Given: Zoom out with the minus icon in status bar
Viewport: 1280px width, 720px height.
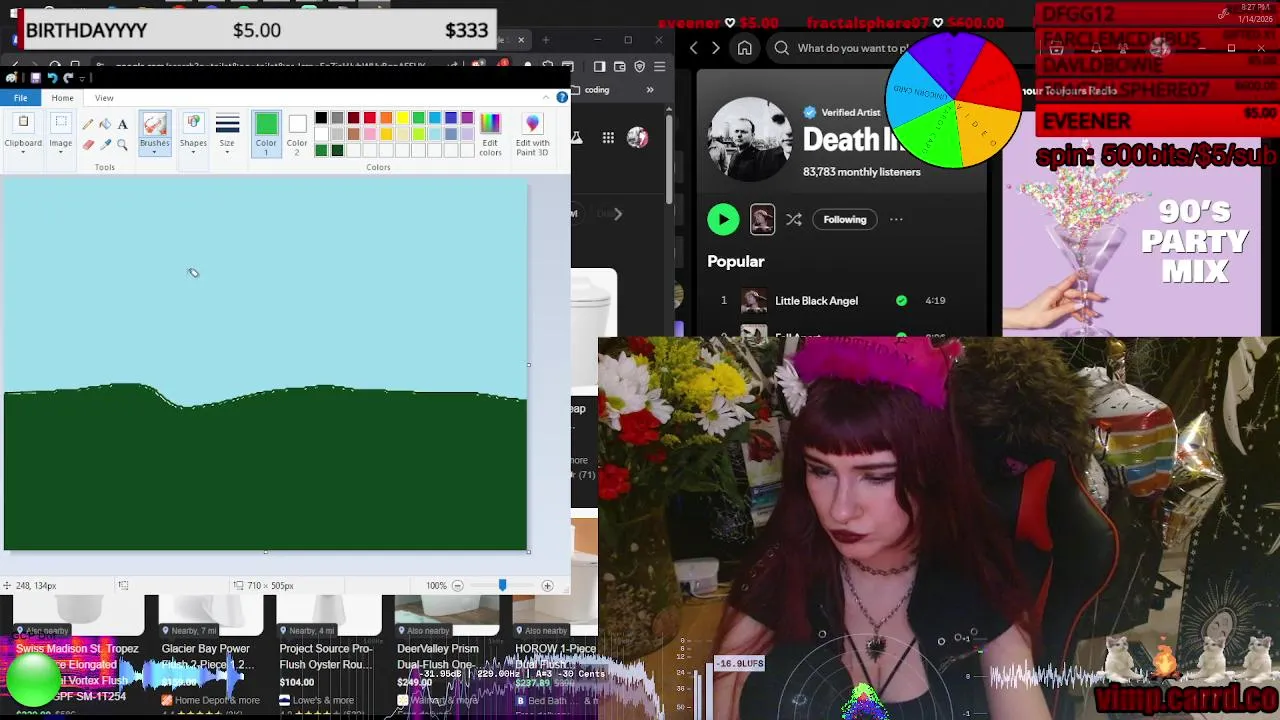Looking at the screenshot, I should [458, 586].
